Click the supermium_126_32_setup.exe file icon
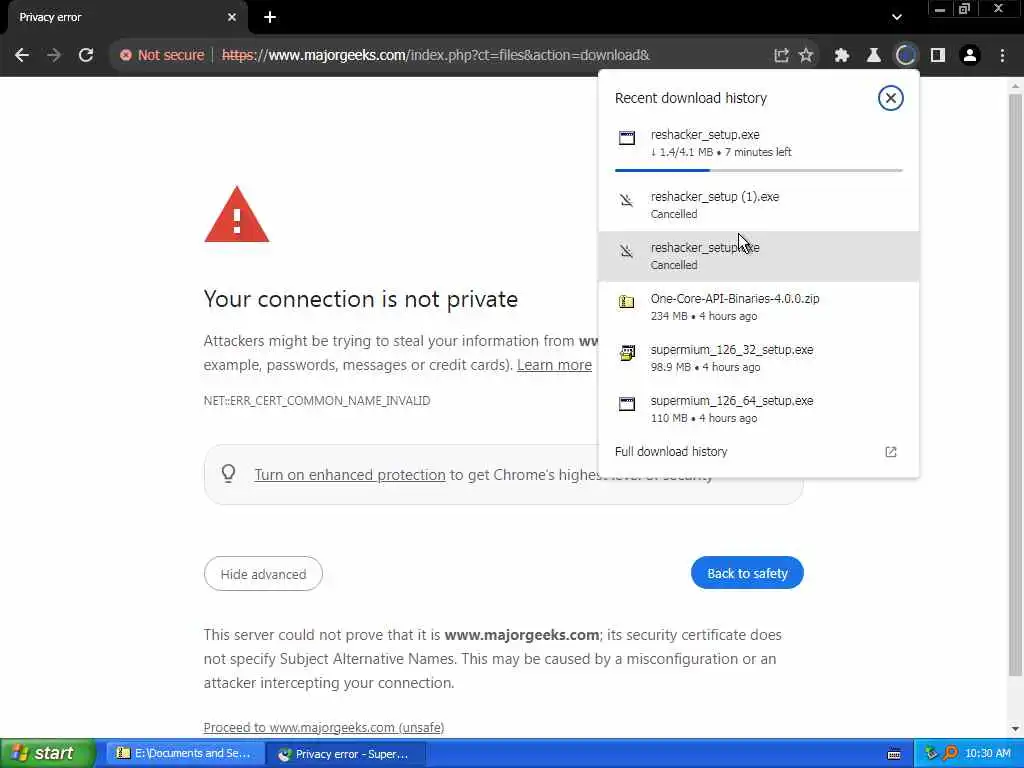Screen dimensions: 1024x768 pos(627,353)
